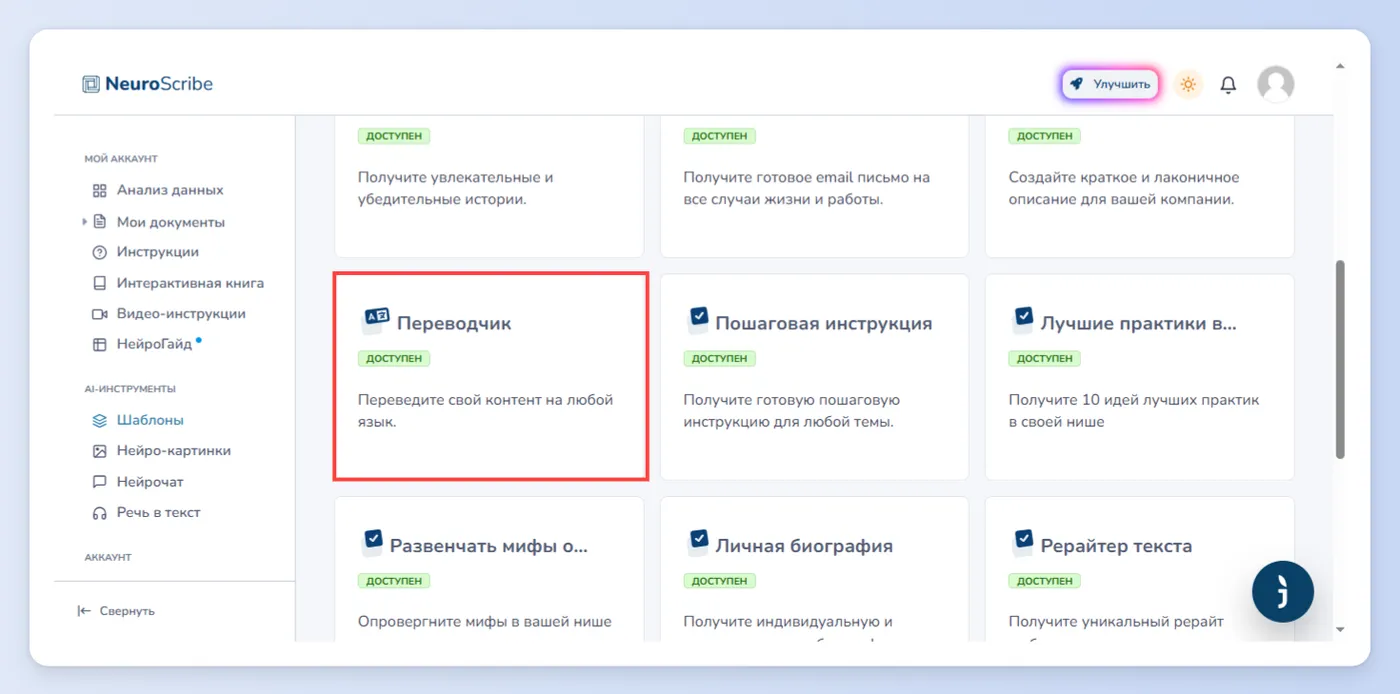Click the AI-инструменты section heading

(130, 389)
